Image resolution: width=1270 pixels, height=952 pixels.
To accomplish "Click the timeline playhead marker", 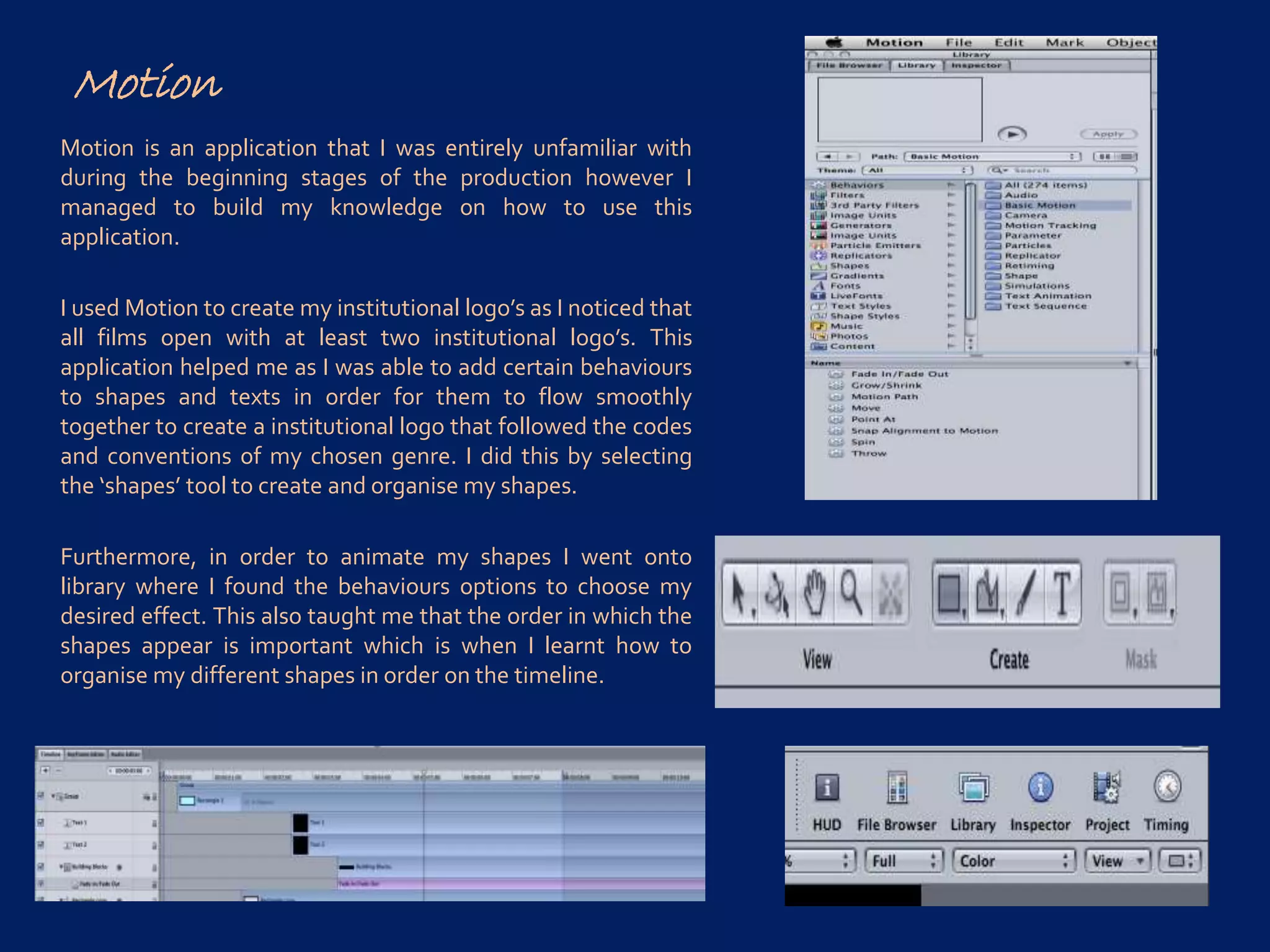I will pos(424,775).
